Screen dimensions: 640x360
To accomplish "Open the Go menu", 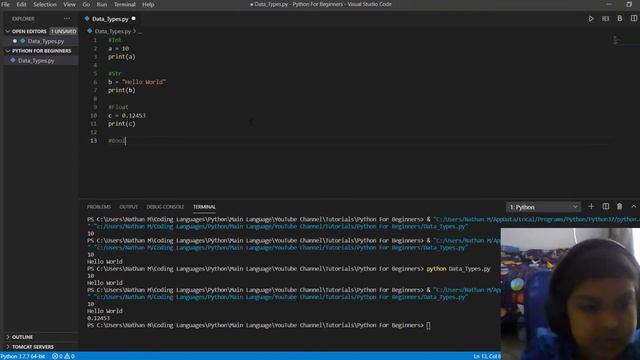I will coord(86,4).
